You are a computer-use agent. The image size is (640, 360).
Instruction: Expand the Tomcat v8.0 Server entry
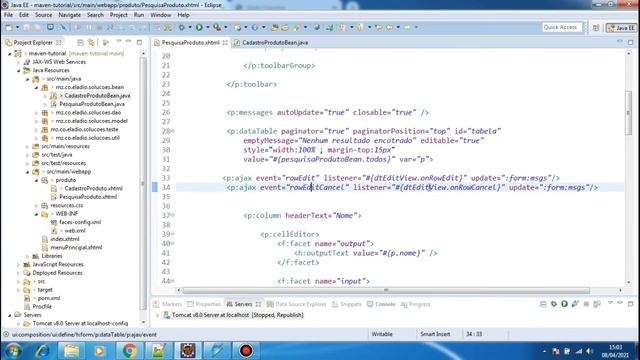[18, 323]
